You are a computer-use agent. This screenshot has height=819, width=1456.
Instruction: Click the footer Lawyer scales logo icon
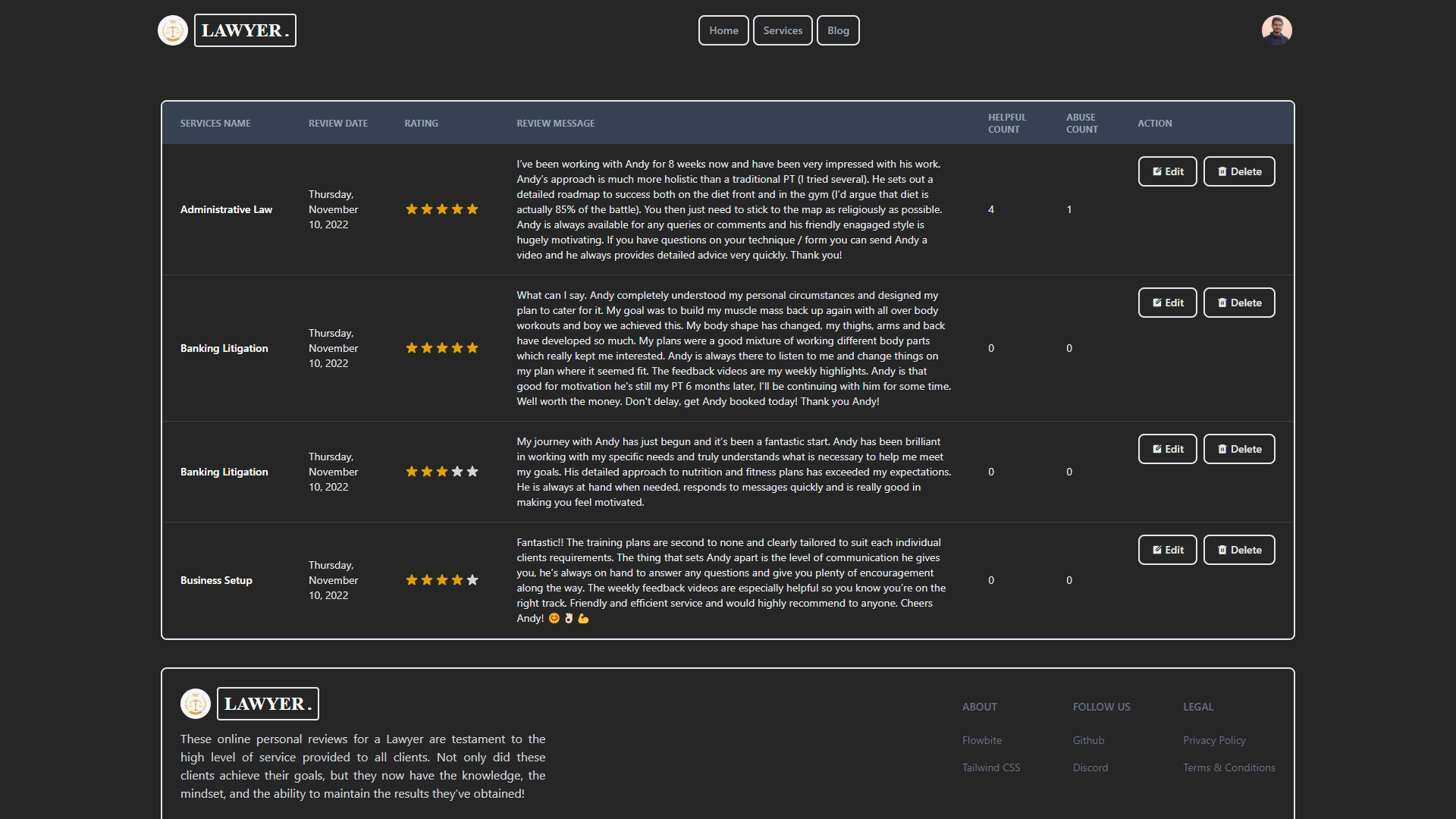(196, 704)
